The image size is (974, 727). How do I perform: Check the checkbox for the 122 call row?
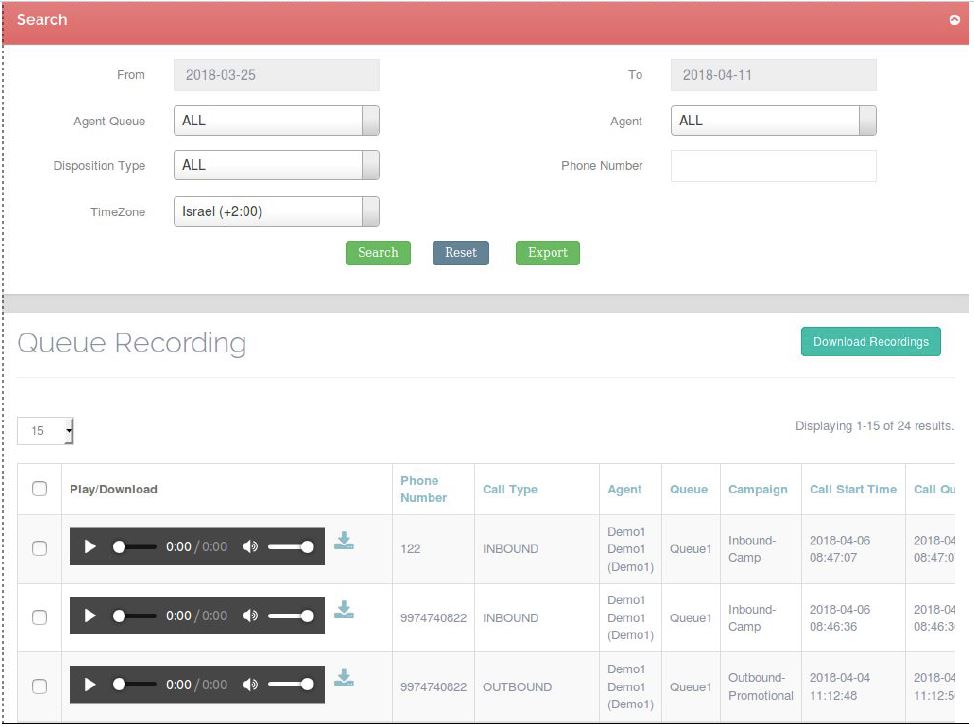click(40, 548)
